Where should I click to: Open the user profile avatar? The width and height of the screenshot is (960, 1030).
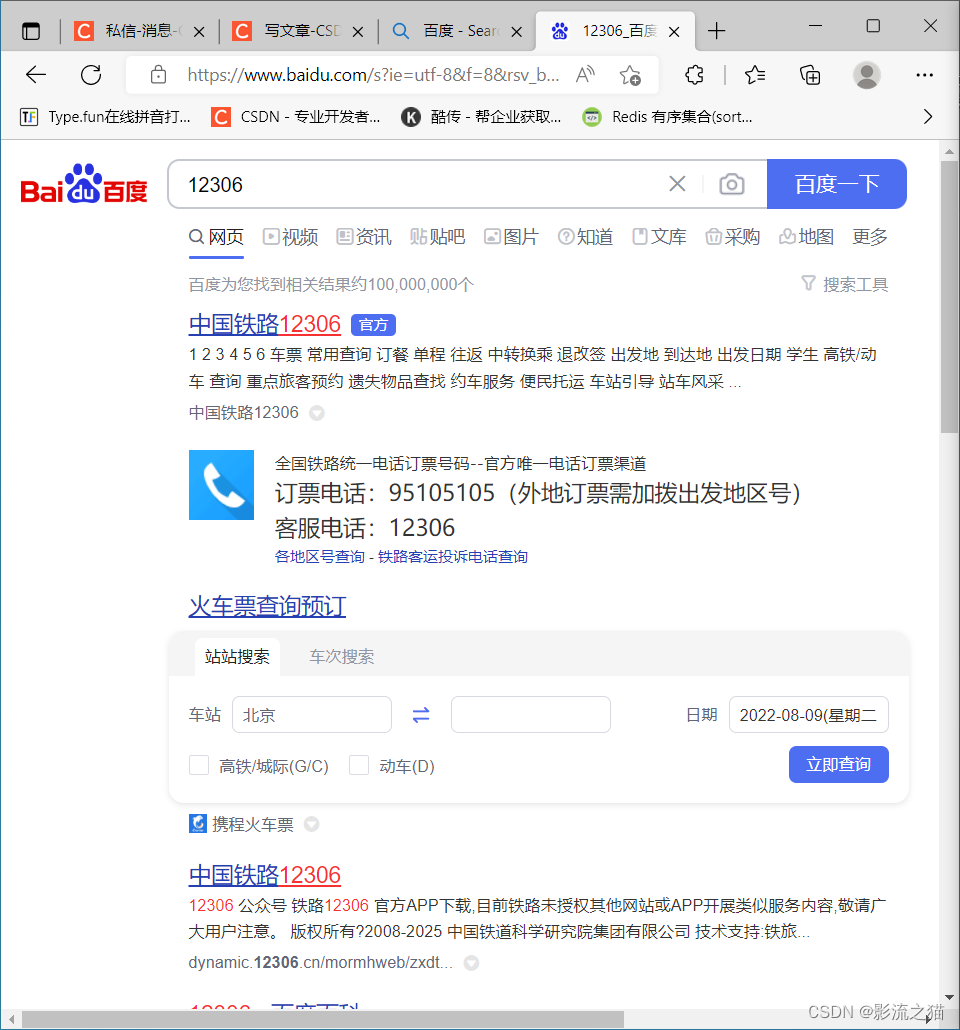pos(867,75)
